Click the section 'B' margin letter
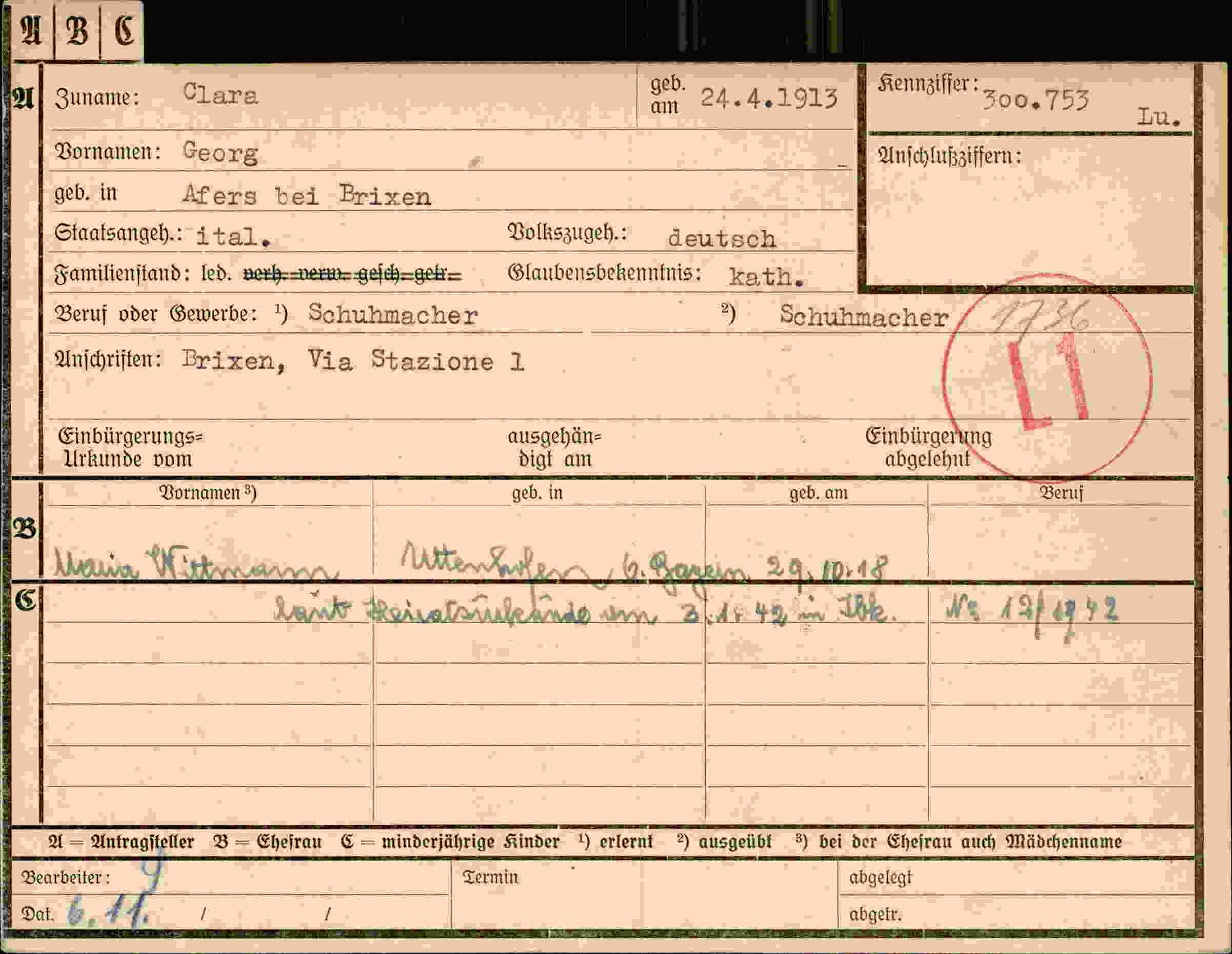Viewport: 1232px width, 954px height. [24, 529]
